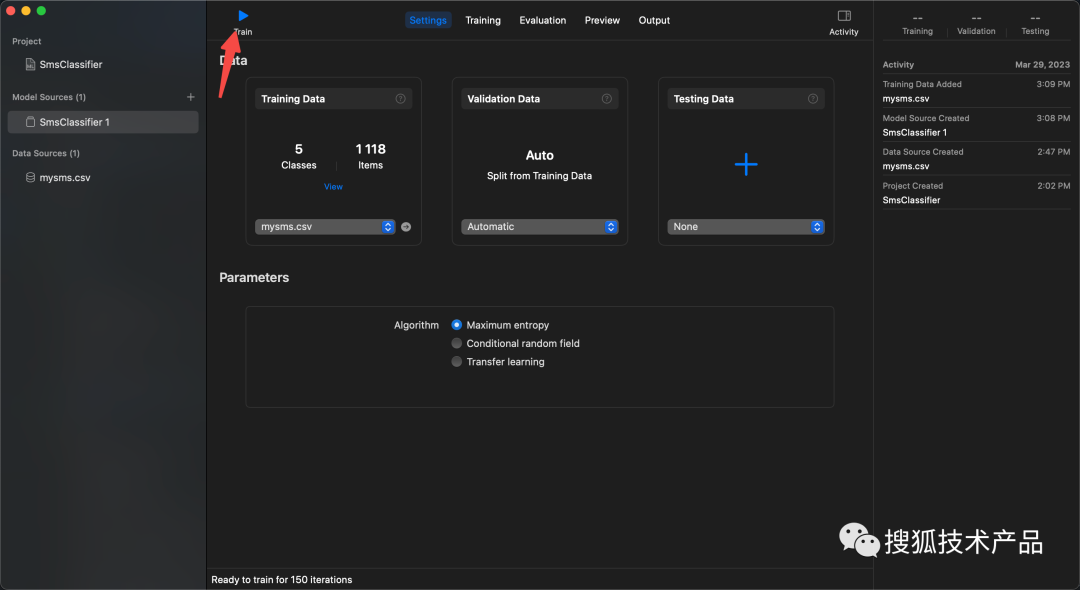This screenshot has height=590, width=1080.
Task: Click the arrow icon beside mysms.csv dropdown
Action: pos(406,226)
